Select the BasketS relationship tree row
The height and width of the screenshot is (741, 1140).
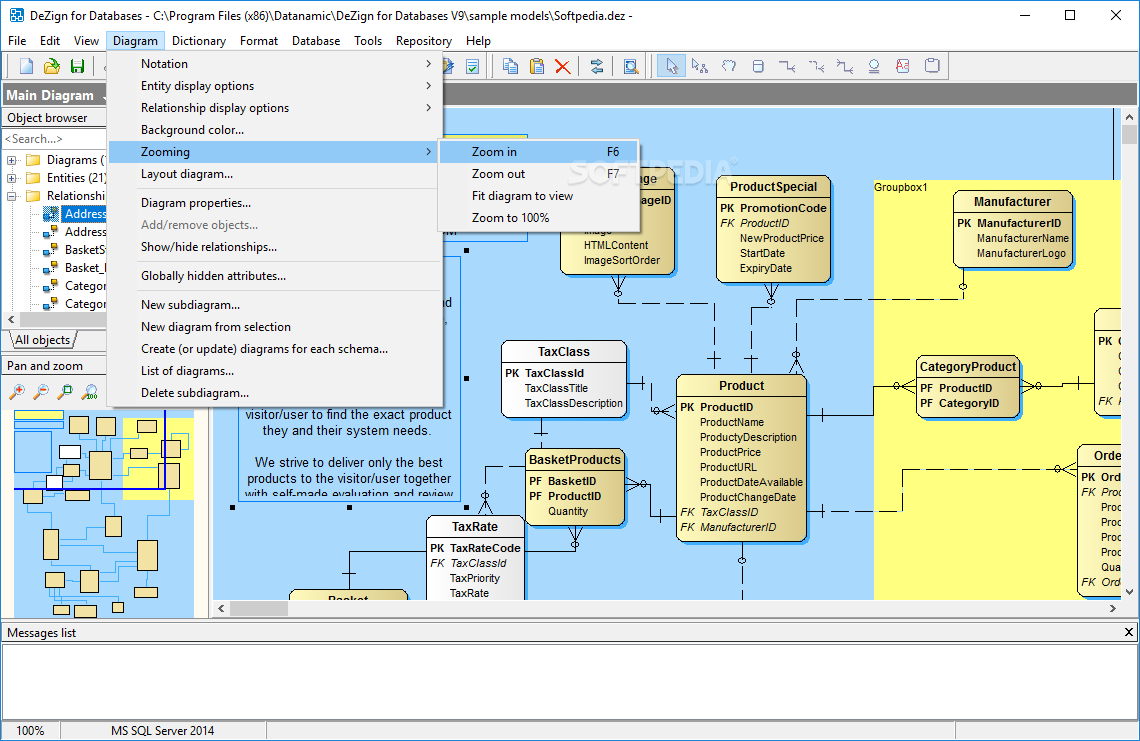(85, 249)
